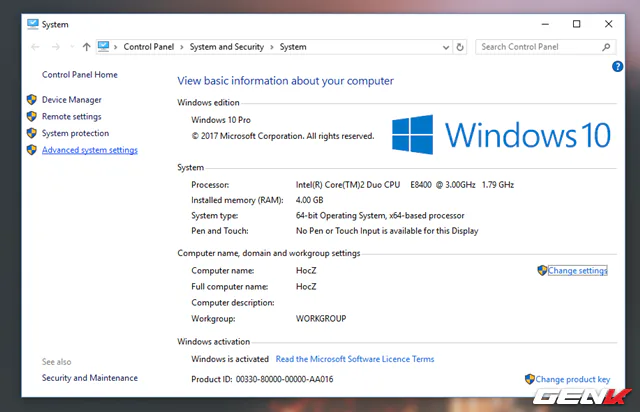
Task: Expand chevron after computer icon in breadcrumb
Action: [116, 47]
